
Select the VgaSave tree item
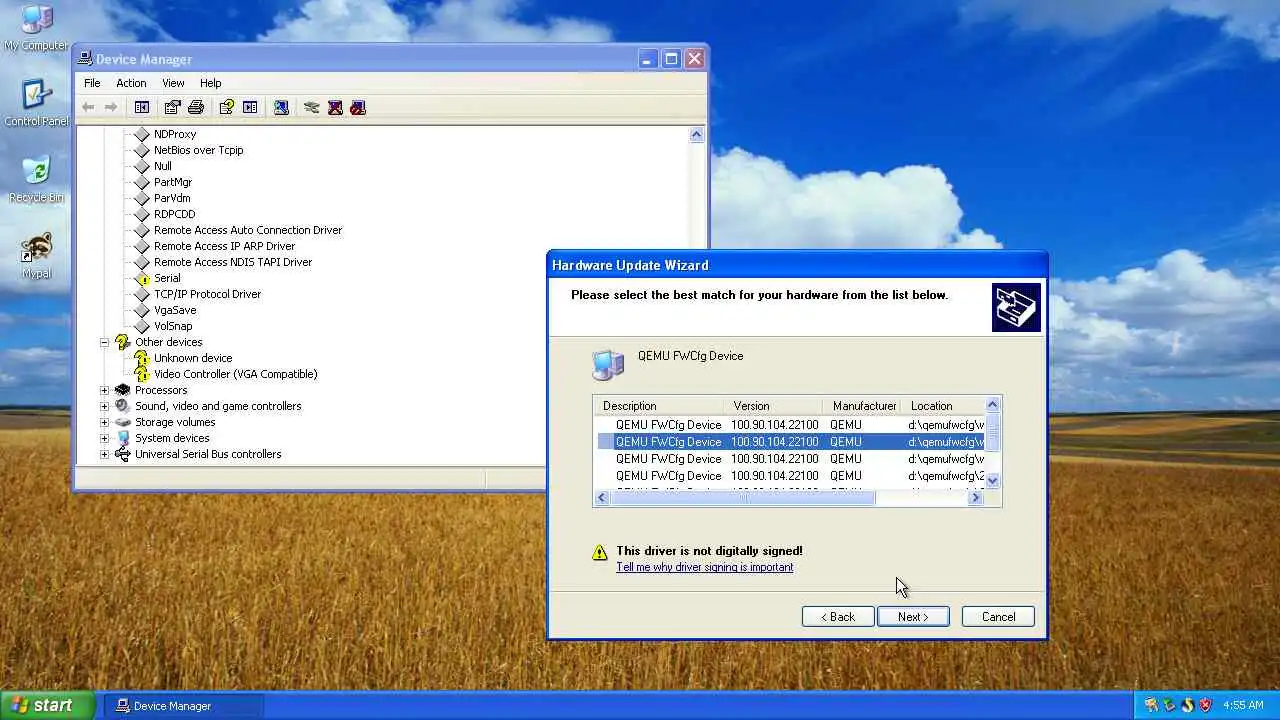175,310
